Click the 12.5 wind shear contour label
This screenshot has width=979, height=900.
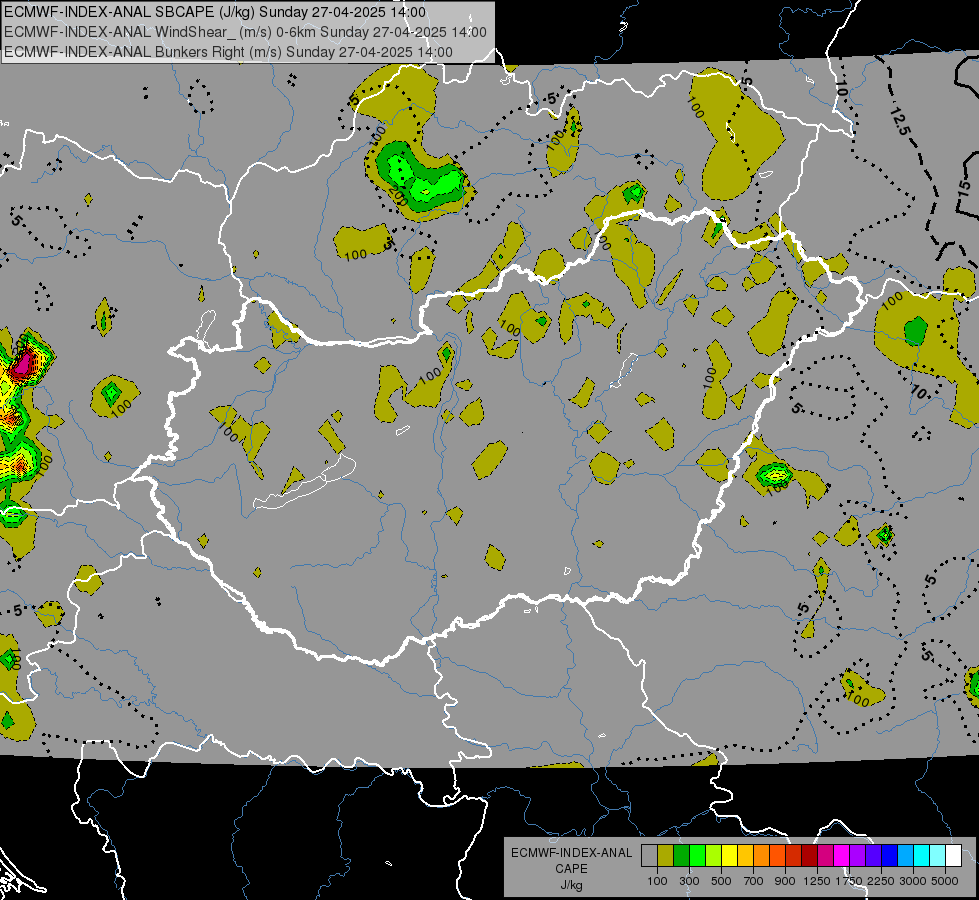click(900, 121)
